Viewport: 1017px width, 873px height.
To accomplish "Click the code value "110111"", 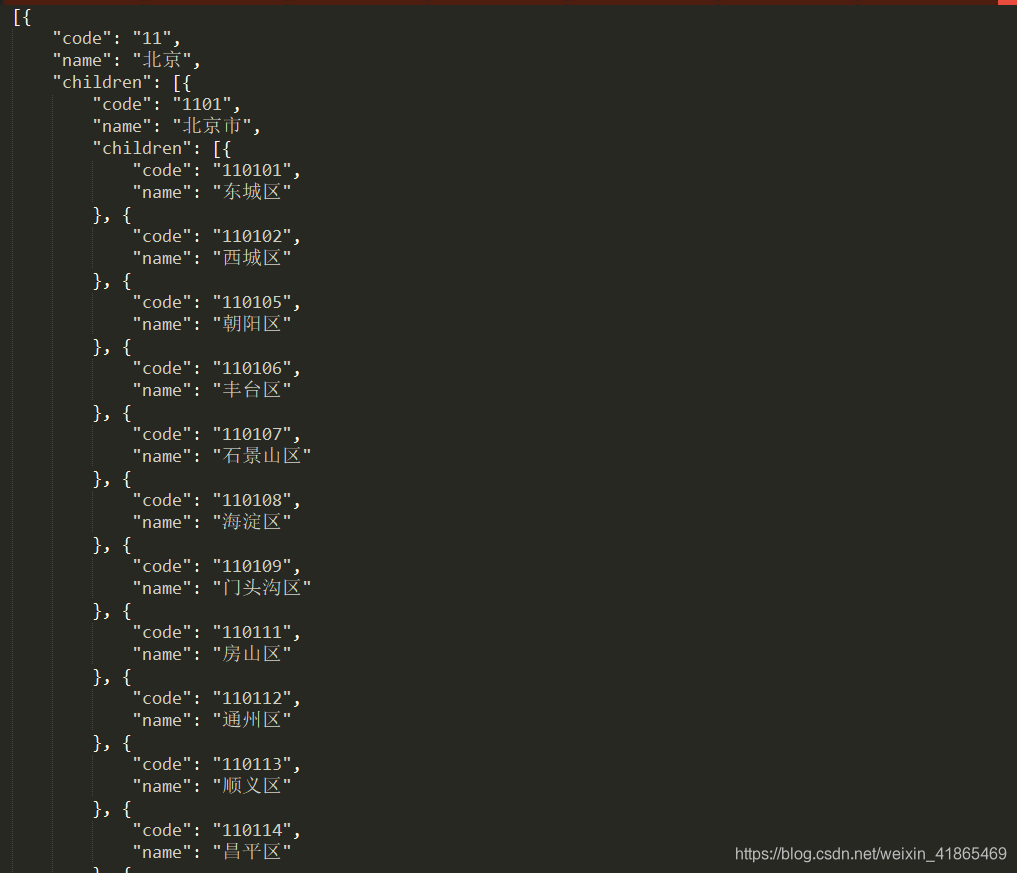I will tap(252, 632).
